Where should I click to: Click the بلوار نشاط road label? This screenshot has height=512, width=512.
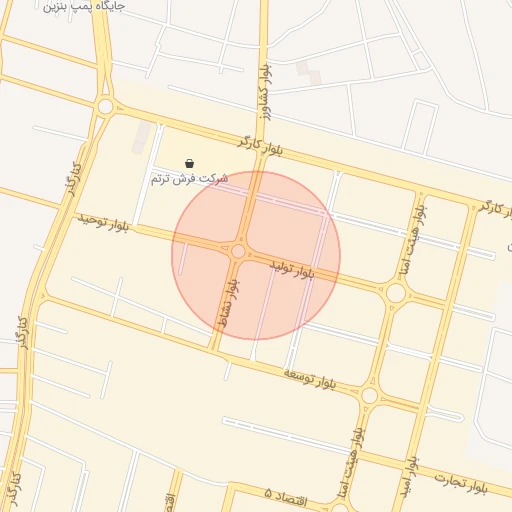229,303
